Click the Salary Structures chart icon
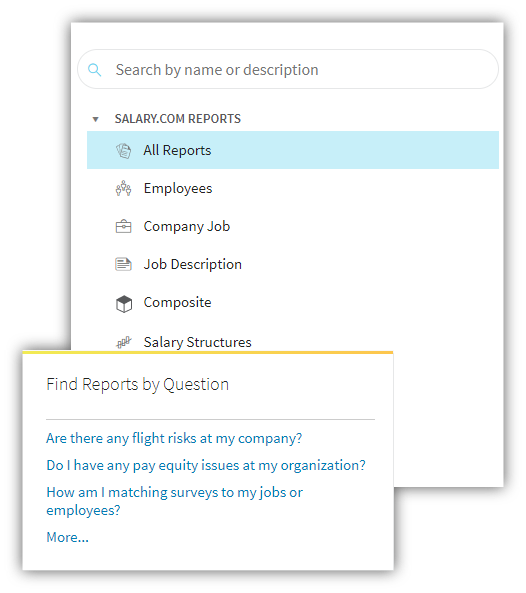526x593 pixels. click(124, 342)
